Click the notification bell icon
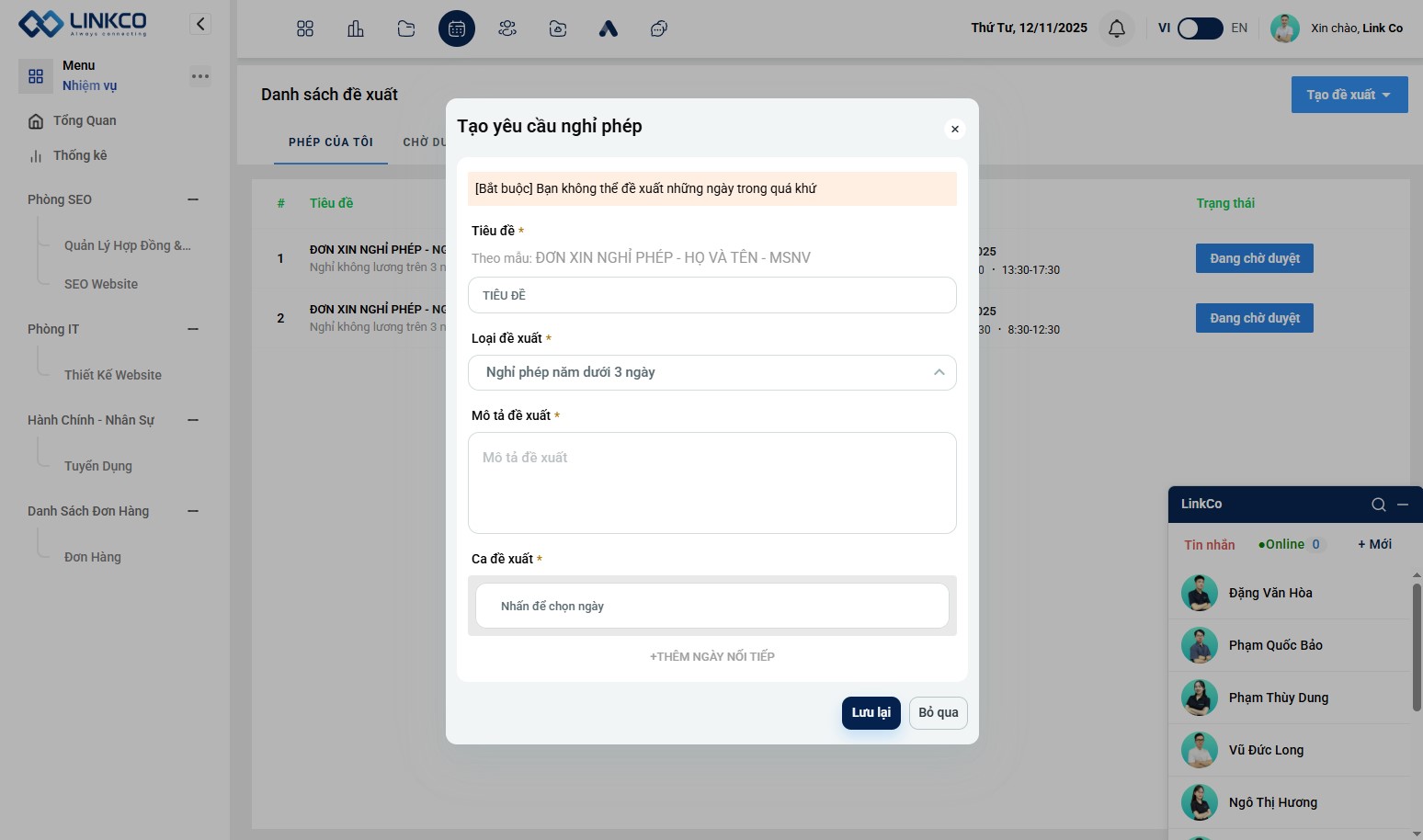Screen dimensions: 1423x840 1116,28
